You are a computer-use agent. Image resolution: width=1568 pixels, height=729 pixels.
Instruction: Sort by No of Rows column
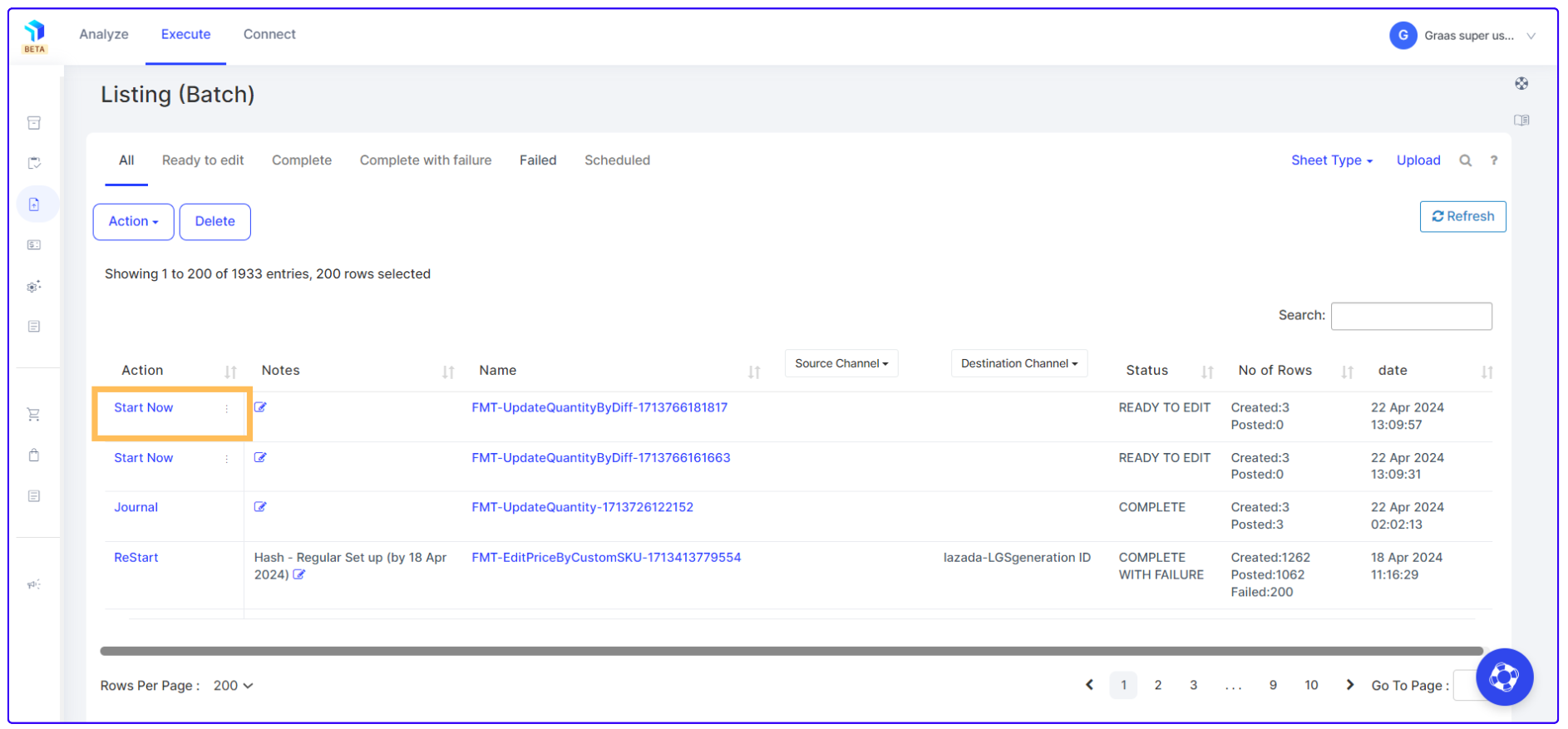[1347, 372]
